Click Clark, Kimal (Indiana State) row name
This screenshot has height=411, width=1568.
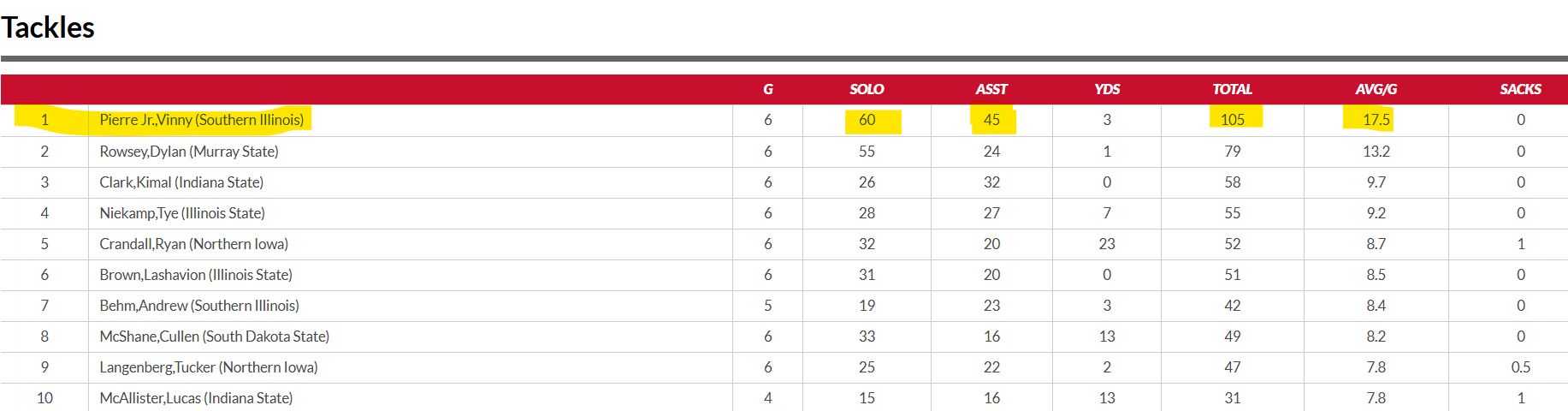(x=181, y=182)
